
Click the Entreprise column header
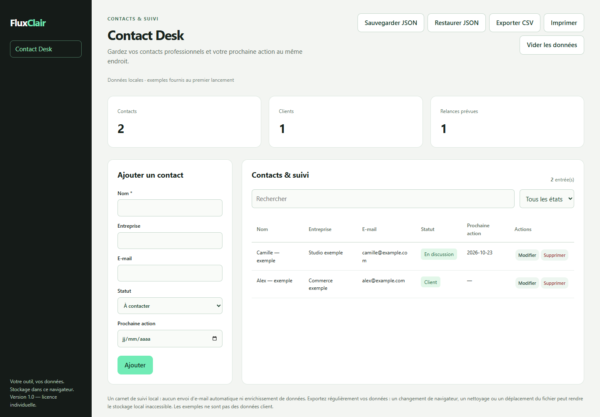[x=320, y=229]
